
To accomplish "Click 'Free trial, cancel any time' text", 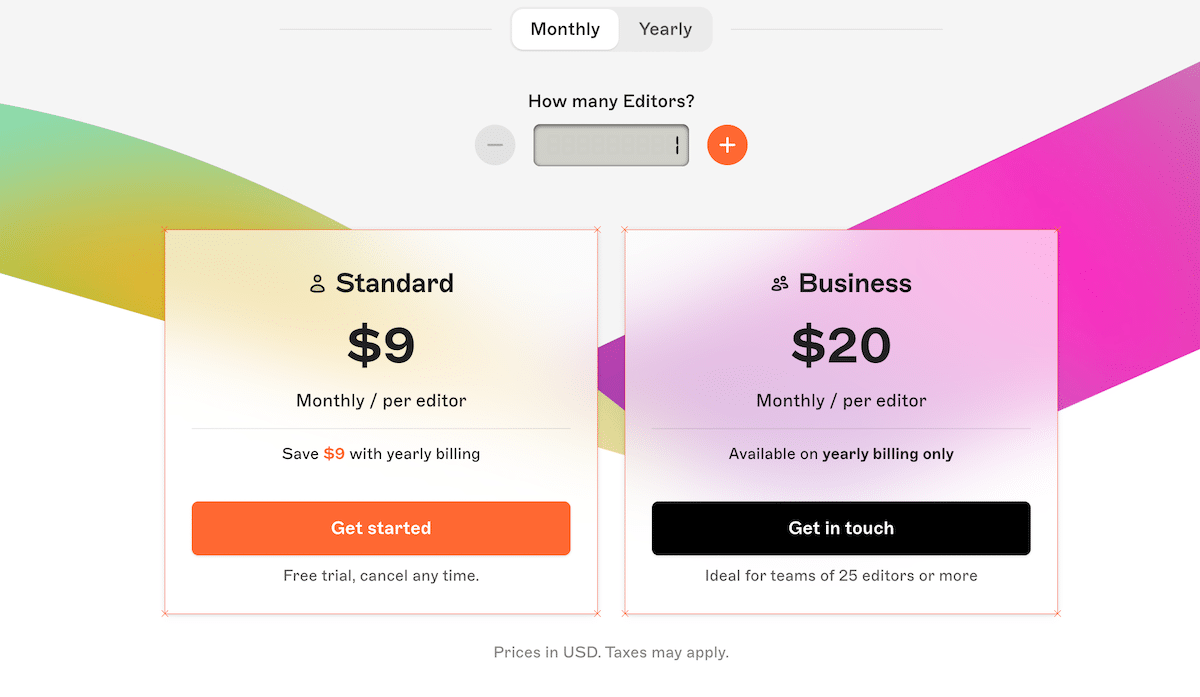I will pos(381,576).
